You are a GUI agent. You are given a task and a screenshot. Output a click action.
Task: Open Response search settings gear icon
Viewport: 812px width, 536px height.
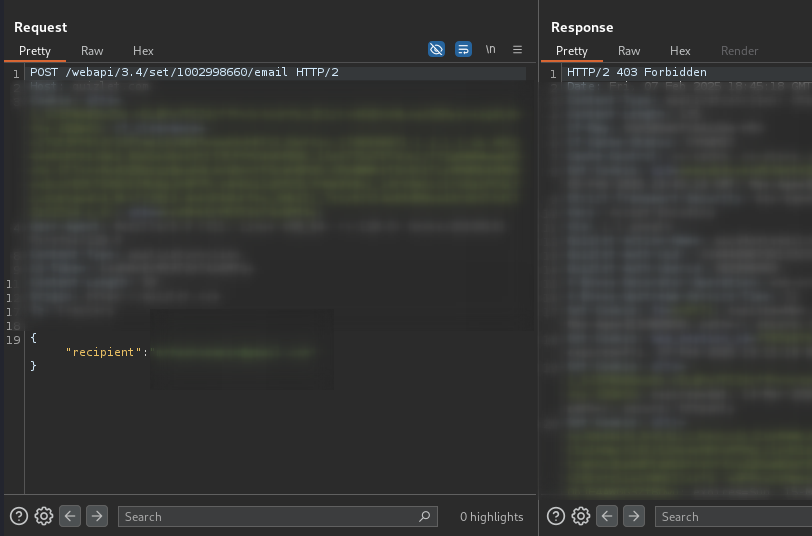click(x=581, y=516)
